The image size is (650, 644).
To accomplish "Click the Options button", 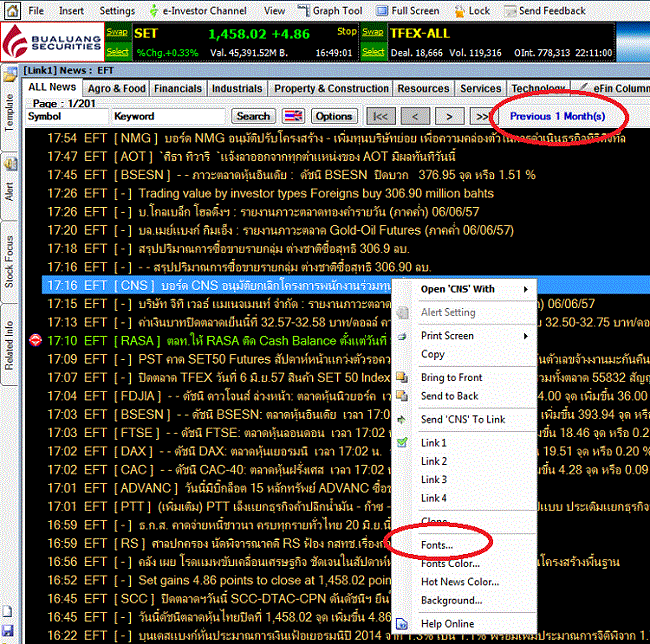I will 334,116.
